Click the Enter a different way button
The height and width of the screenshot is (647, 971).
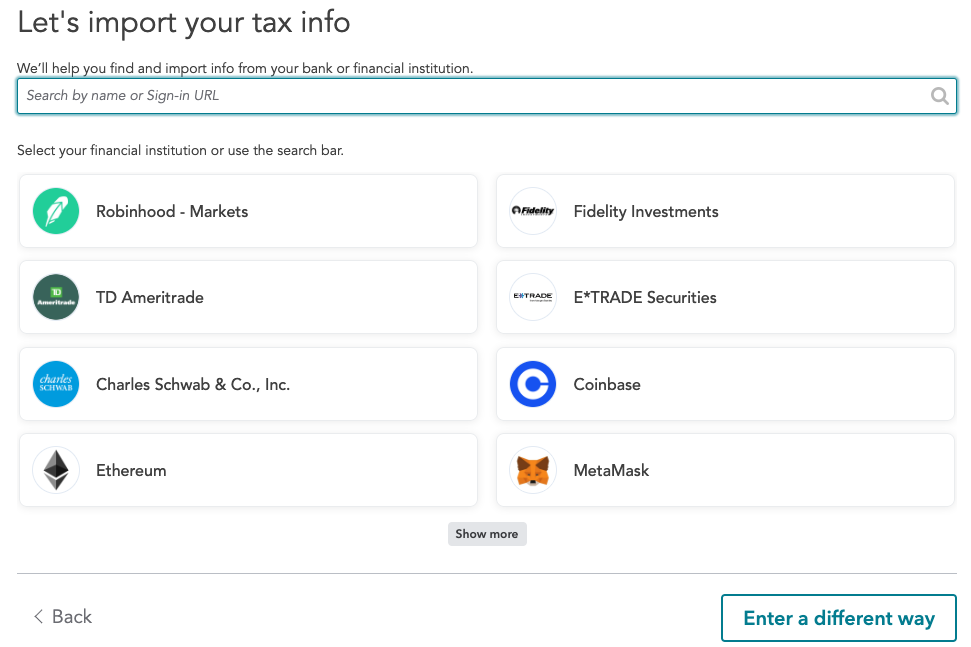pos(838,617)
